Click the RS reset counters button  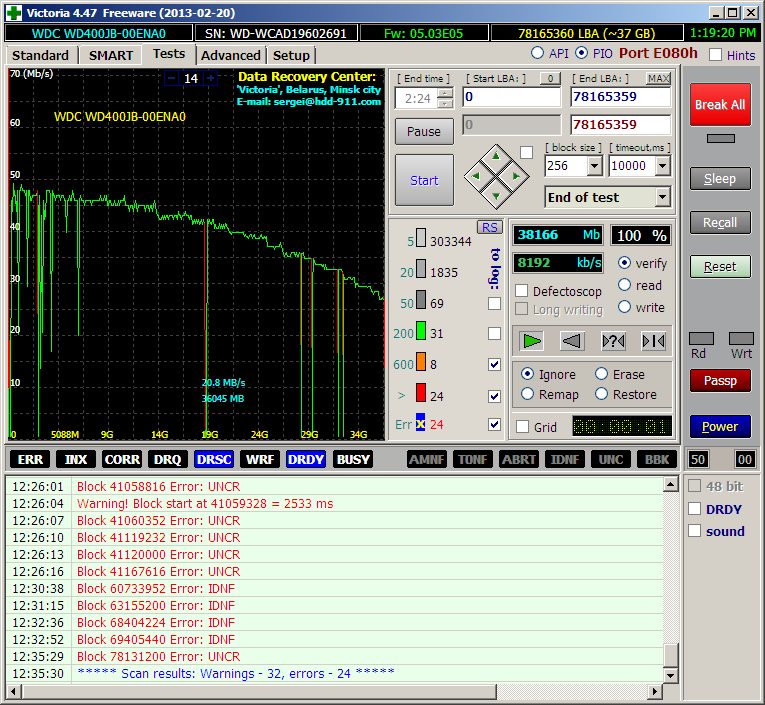pos(489,227)
